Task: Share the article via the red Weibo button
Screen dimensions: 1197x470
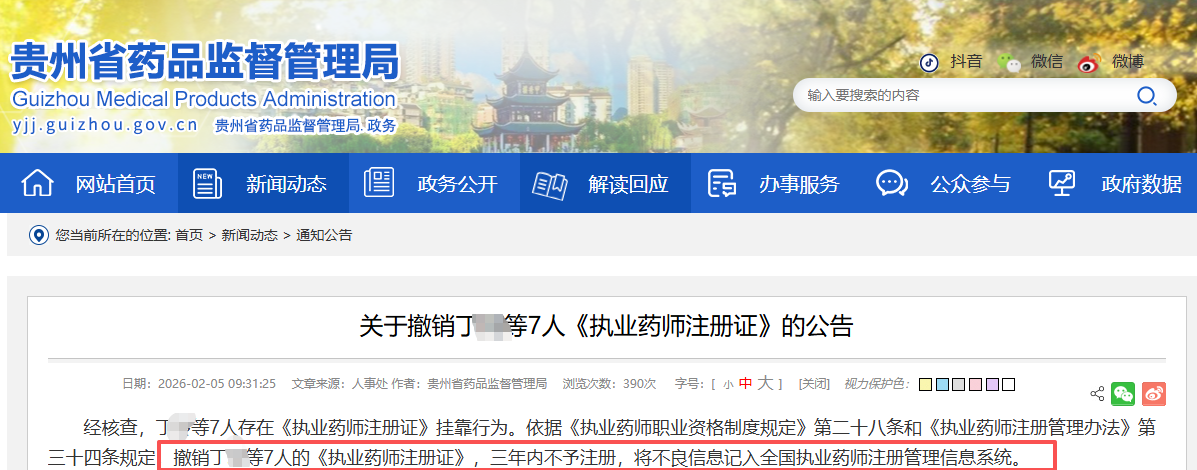Action: [1154, 394]
